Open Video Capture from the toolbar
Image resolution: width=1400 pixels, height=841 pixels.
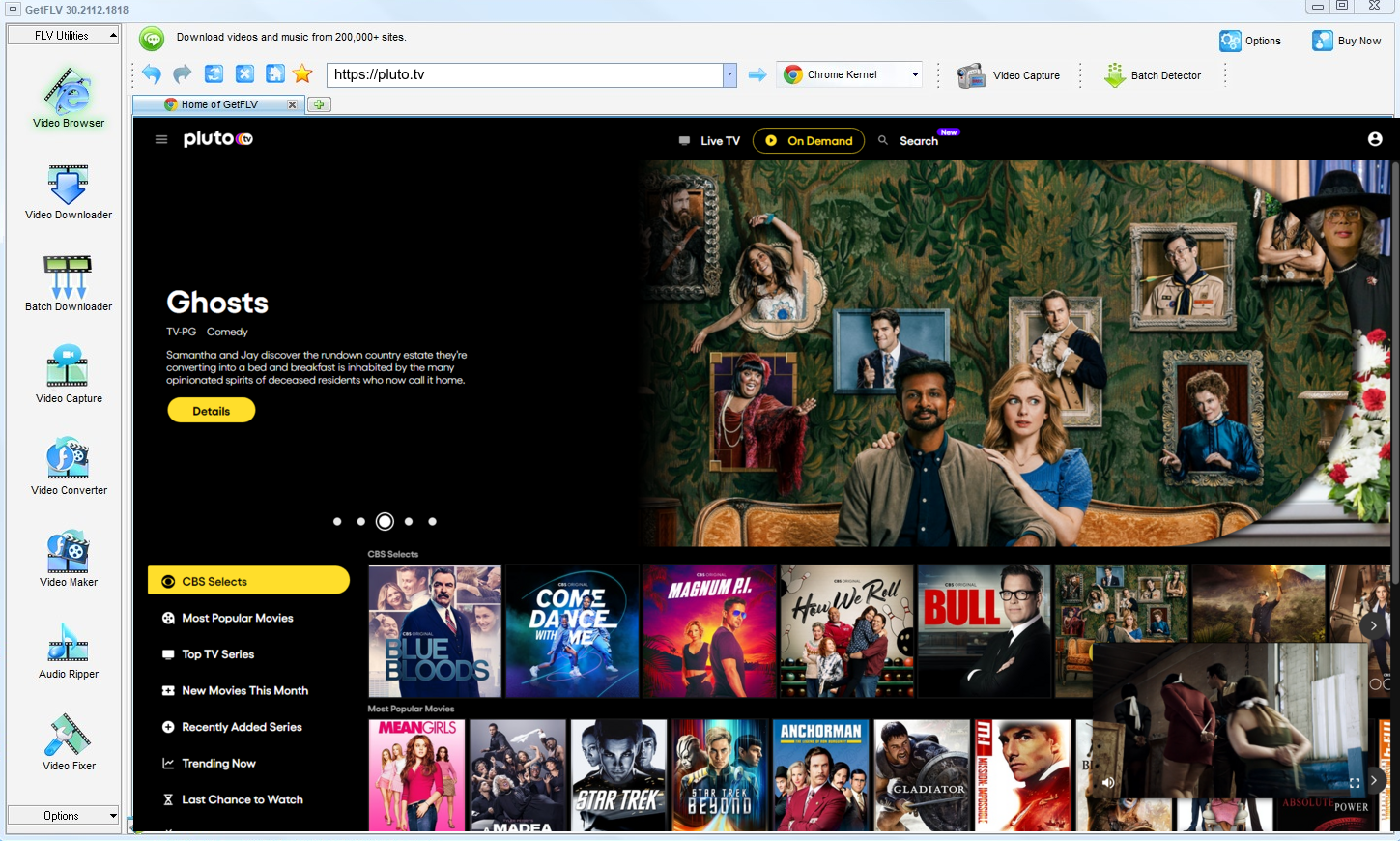[x=1009, y=75]
